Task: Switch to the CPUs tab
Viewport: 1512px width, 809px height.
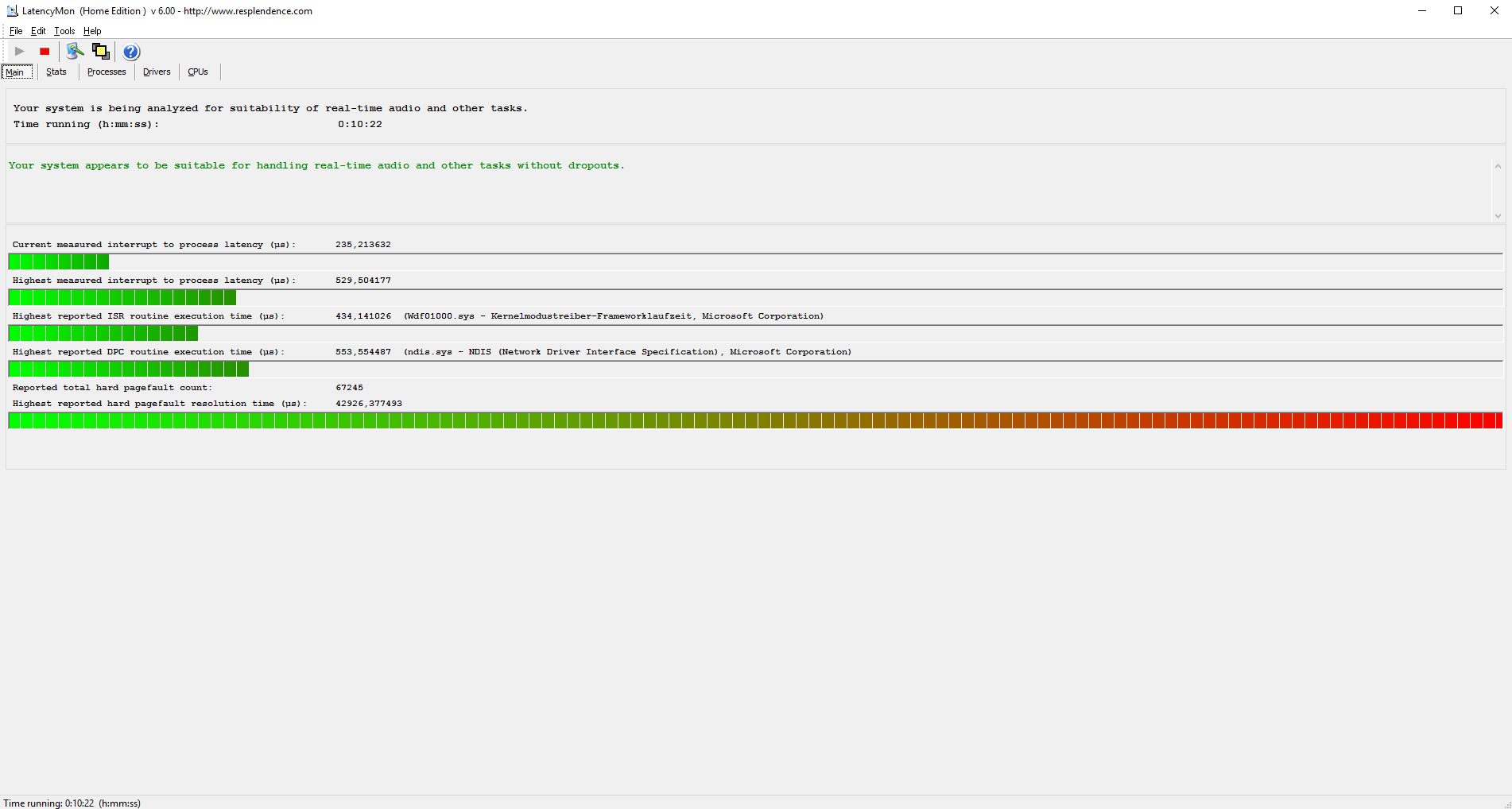Action: coord(198,72)
